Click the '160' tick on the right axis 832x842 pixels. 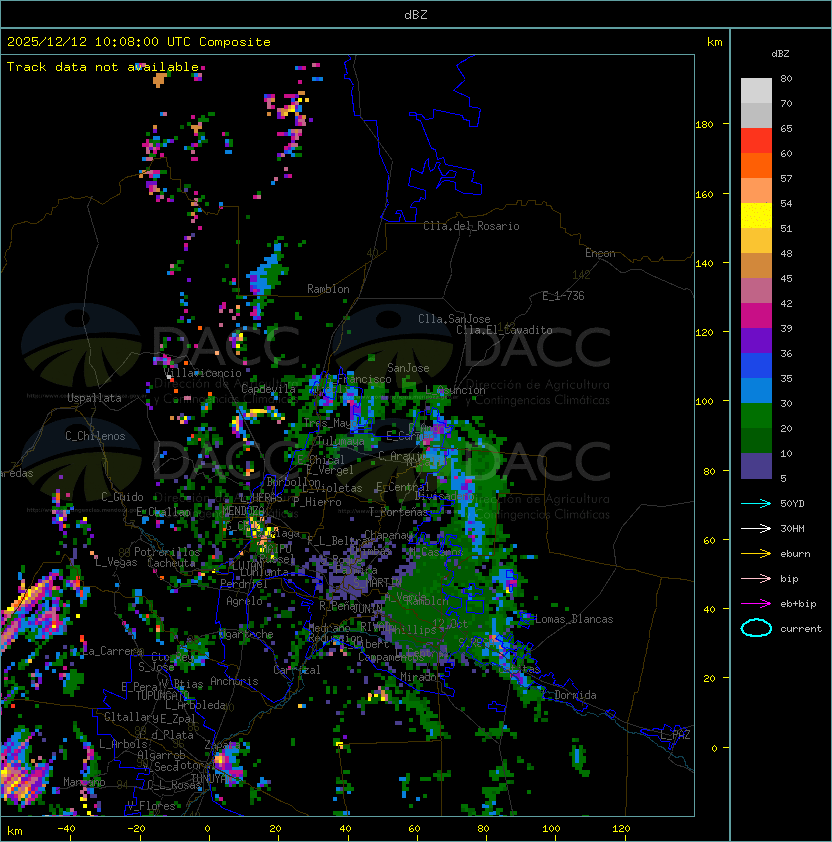(x=704, y=194)
